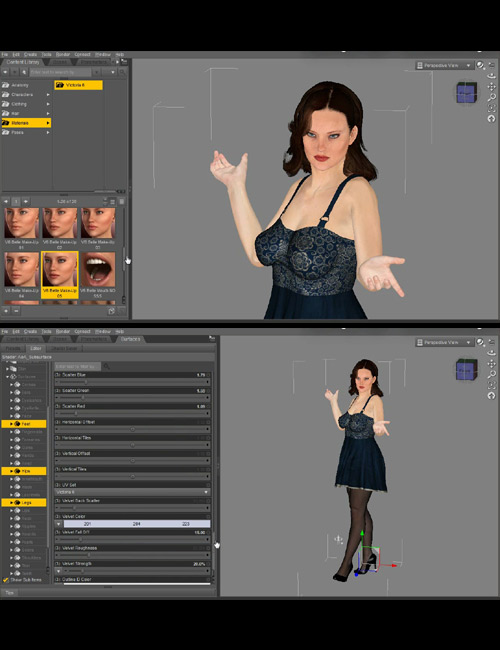The width and height of the screenshot is (500, 650).
Task: Open Connect menu in Surfaces window
Action: tap(82, 332)
